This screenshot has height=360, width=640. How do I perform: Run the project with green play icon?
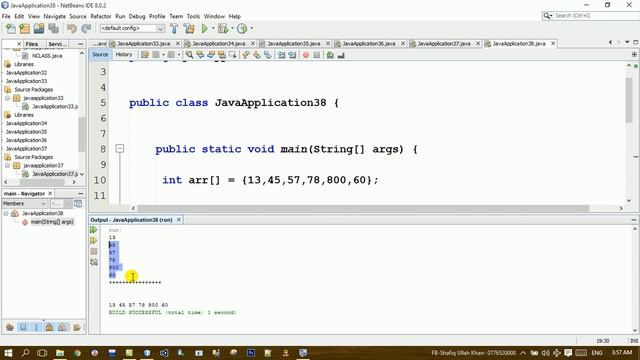tap(204, 29)
